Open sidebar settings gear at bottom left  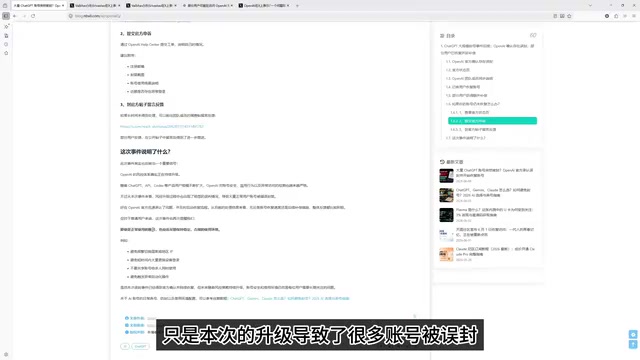pos(6,355)
